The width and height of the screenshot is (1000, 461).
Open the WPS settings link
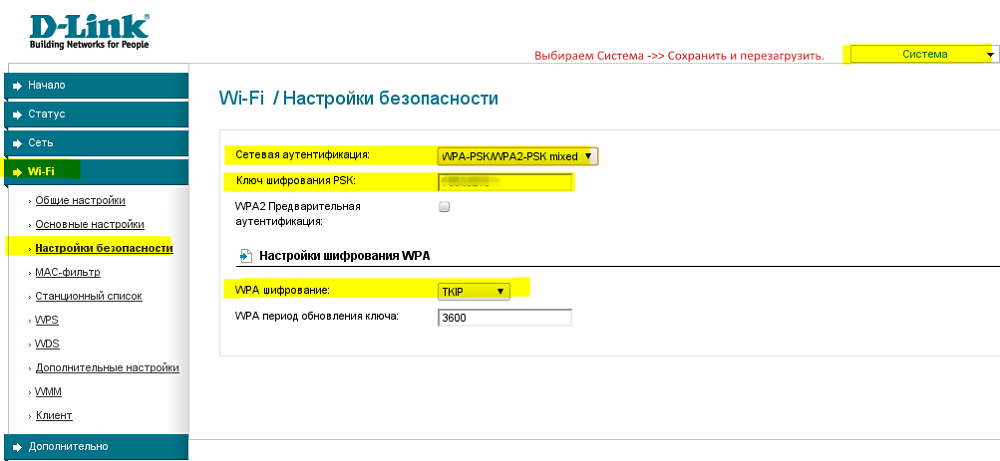pyautogui.click(x=47, y=320)
